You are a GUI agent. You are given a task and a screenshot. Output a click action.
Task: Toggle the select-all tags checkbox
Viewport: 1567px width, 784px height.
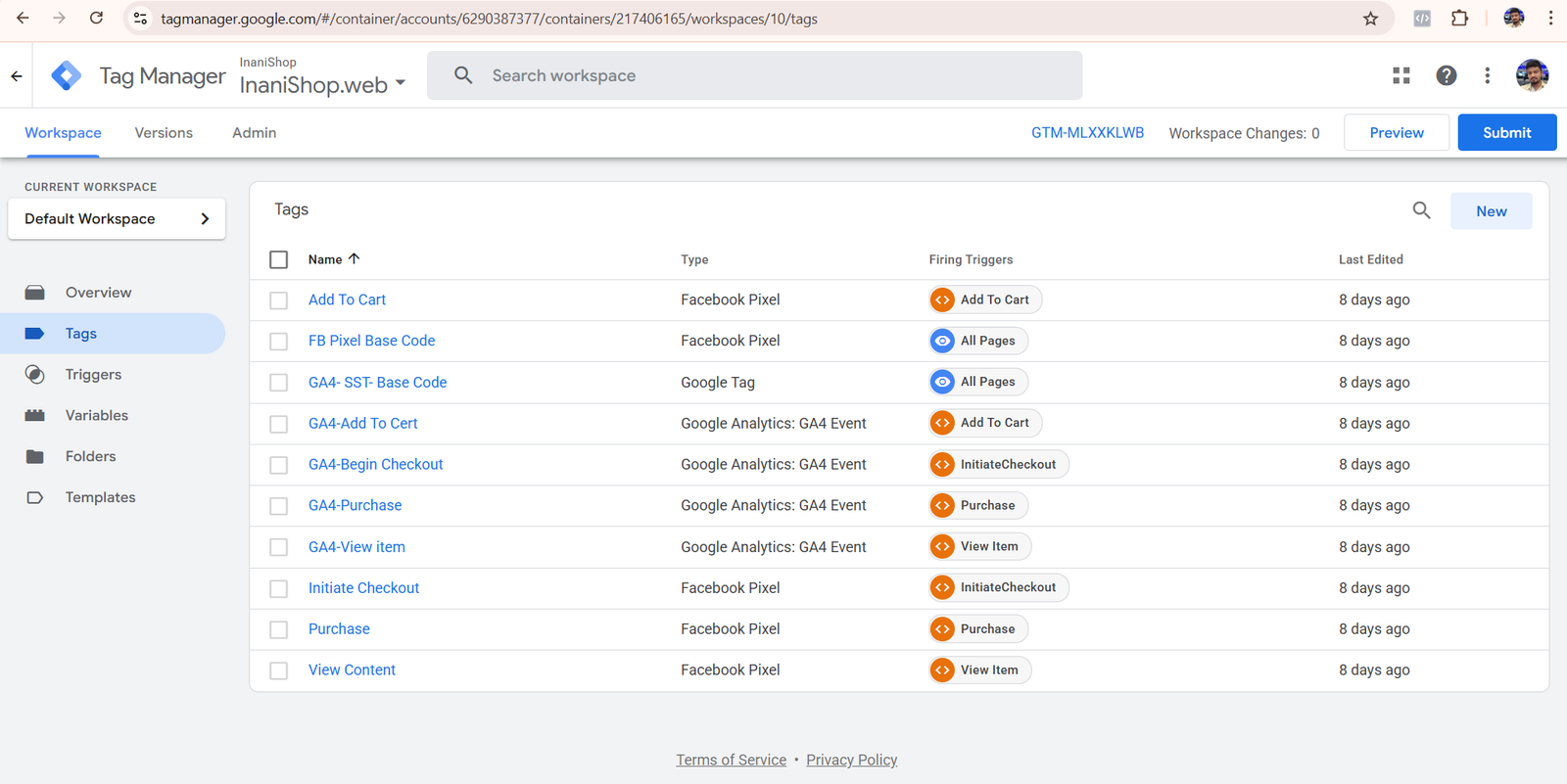tap(279, 259)
